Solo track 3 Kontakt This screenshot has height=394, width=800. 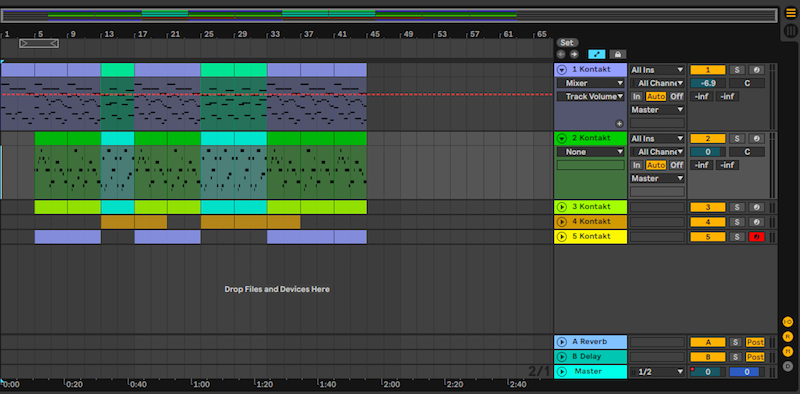[737, 207]
